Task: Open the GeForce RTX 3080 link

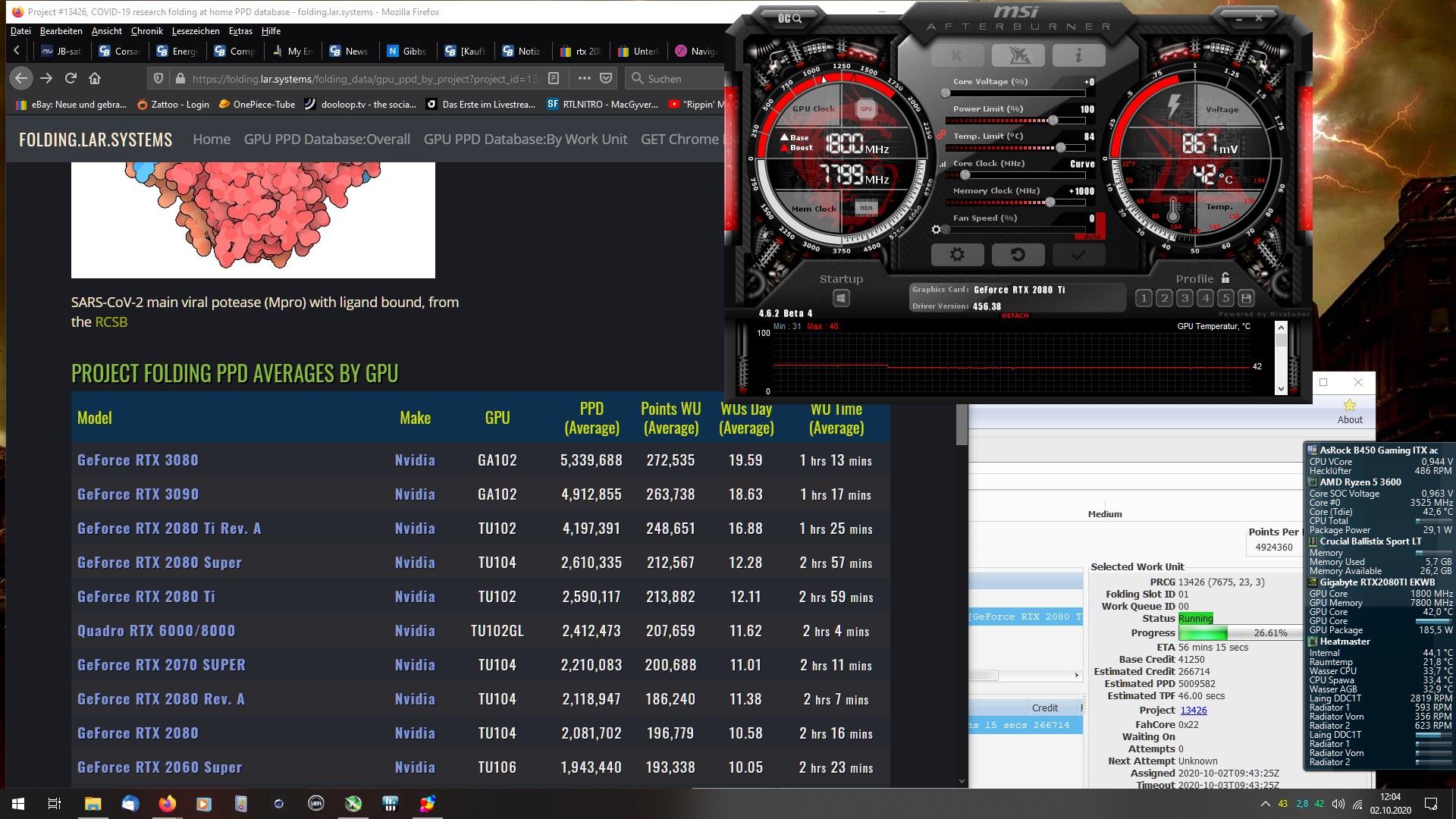Action: tap(138, 460)
